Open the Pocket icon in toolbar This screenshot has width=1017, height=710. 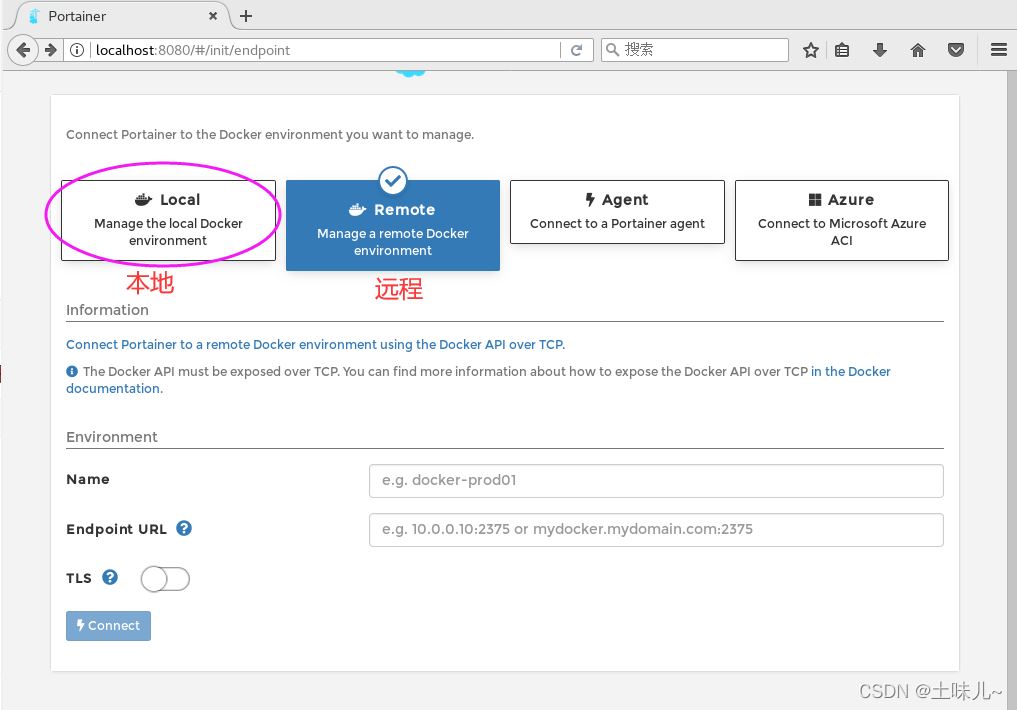pyautogui.click(x=955, y=50)
